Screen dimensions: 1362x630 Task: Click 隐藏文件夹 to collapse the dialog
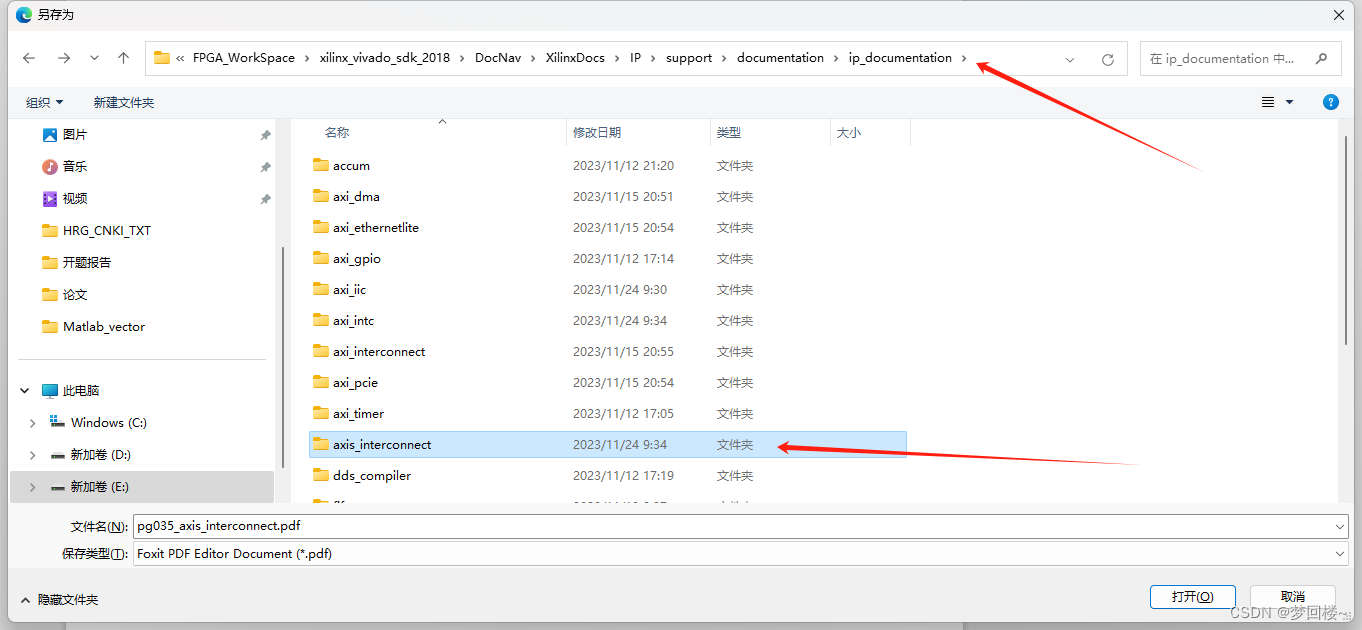[x=62, y=599]
